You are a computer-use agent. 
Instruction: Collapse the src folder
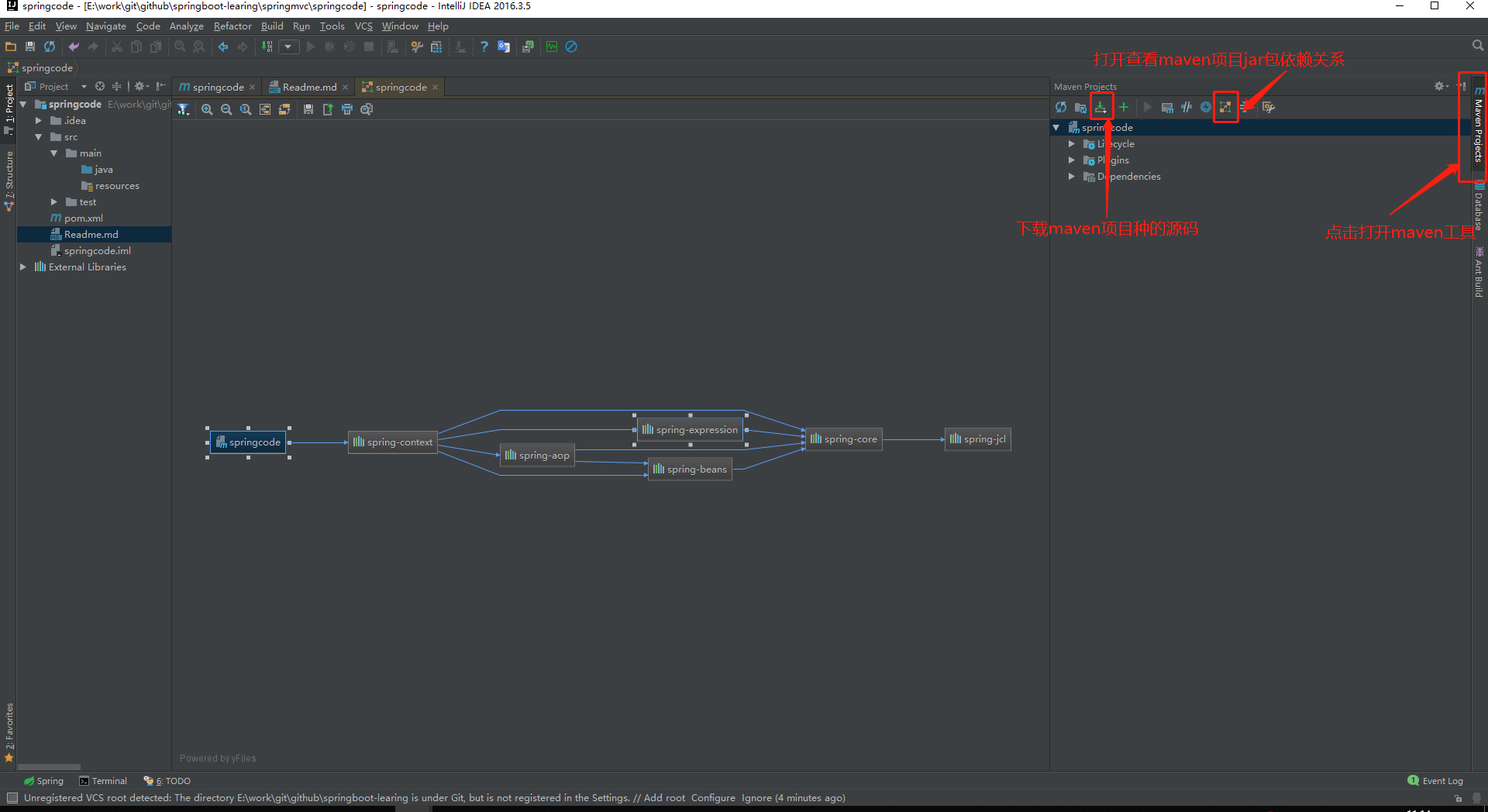tap(39, 136)
